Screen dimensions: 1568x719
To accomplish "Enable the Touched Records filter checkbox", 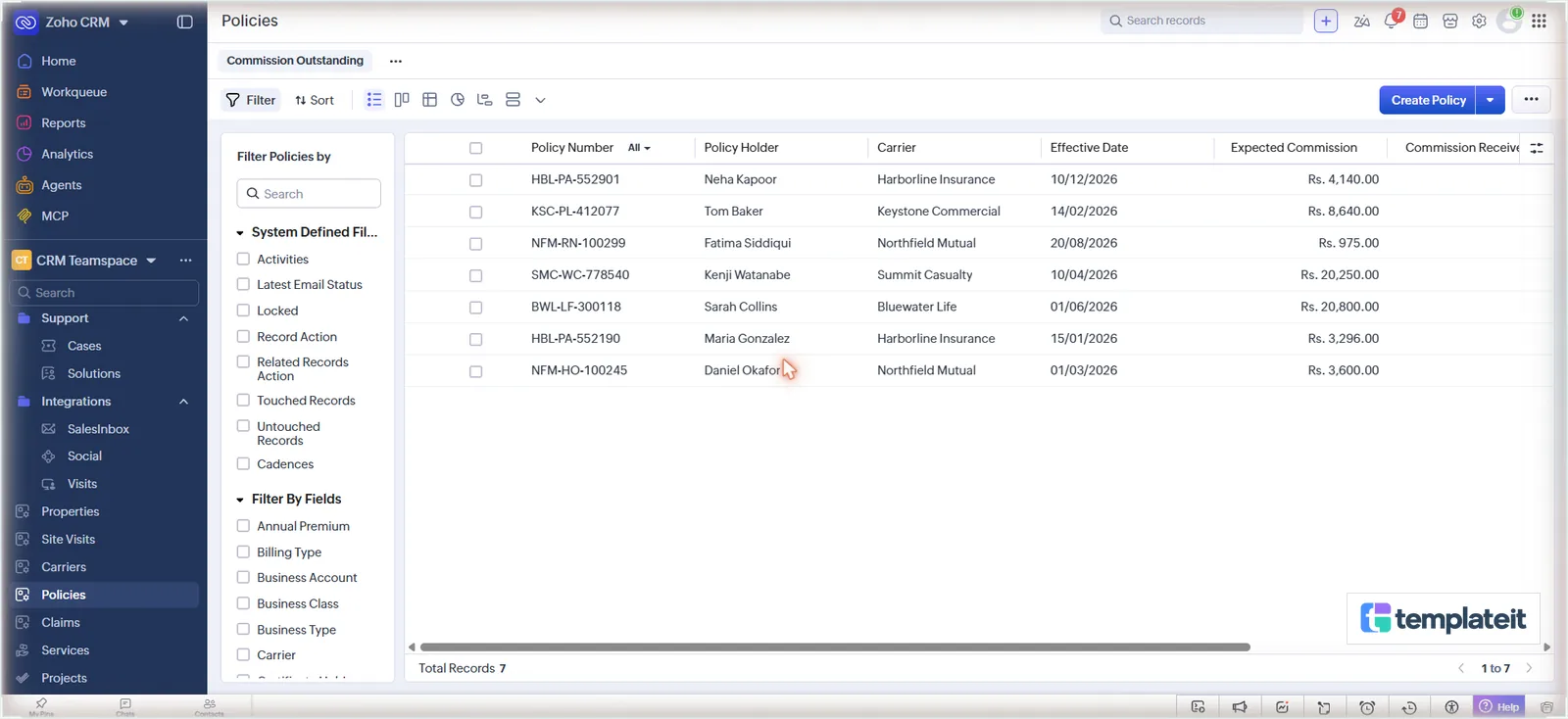I will coord(243,400).
